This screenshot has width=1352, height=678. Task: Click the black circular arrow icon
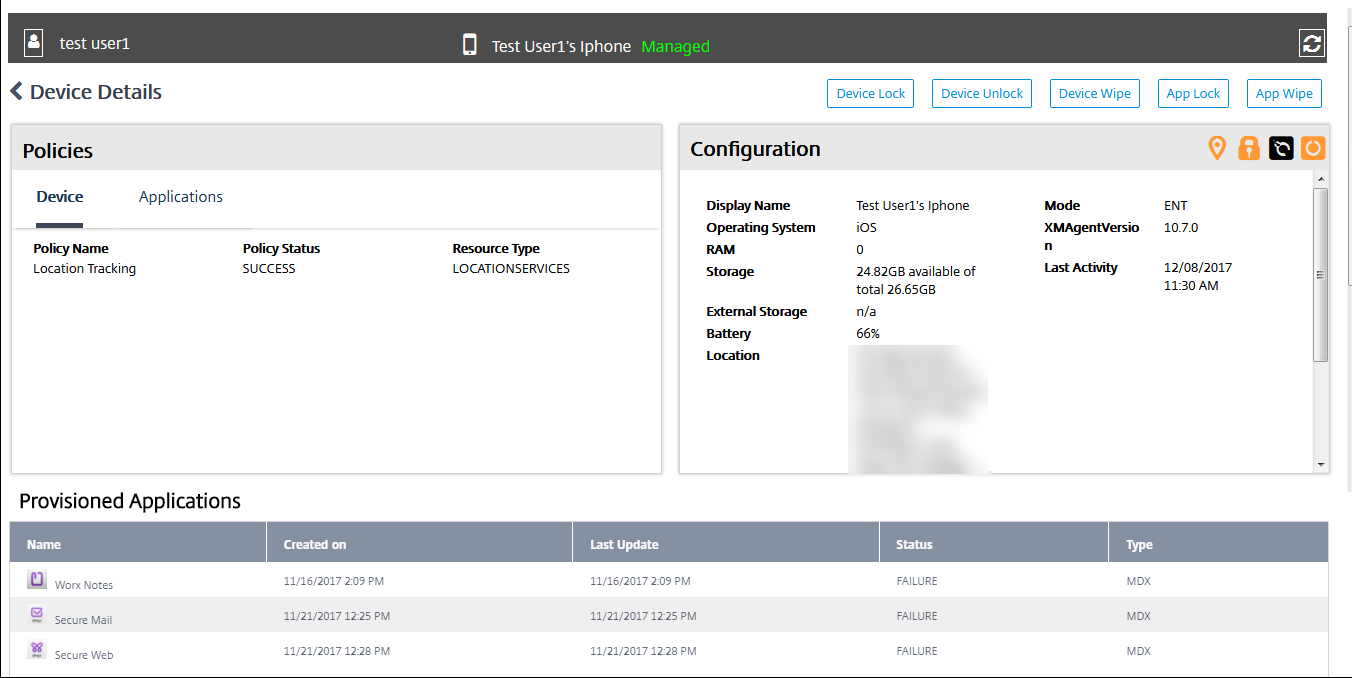[1281, 149]
